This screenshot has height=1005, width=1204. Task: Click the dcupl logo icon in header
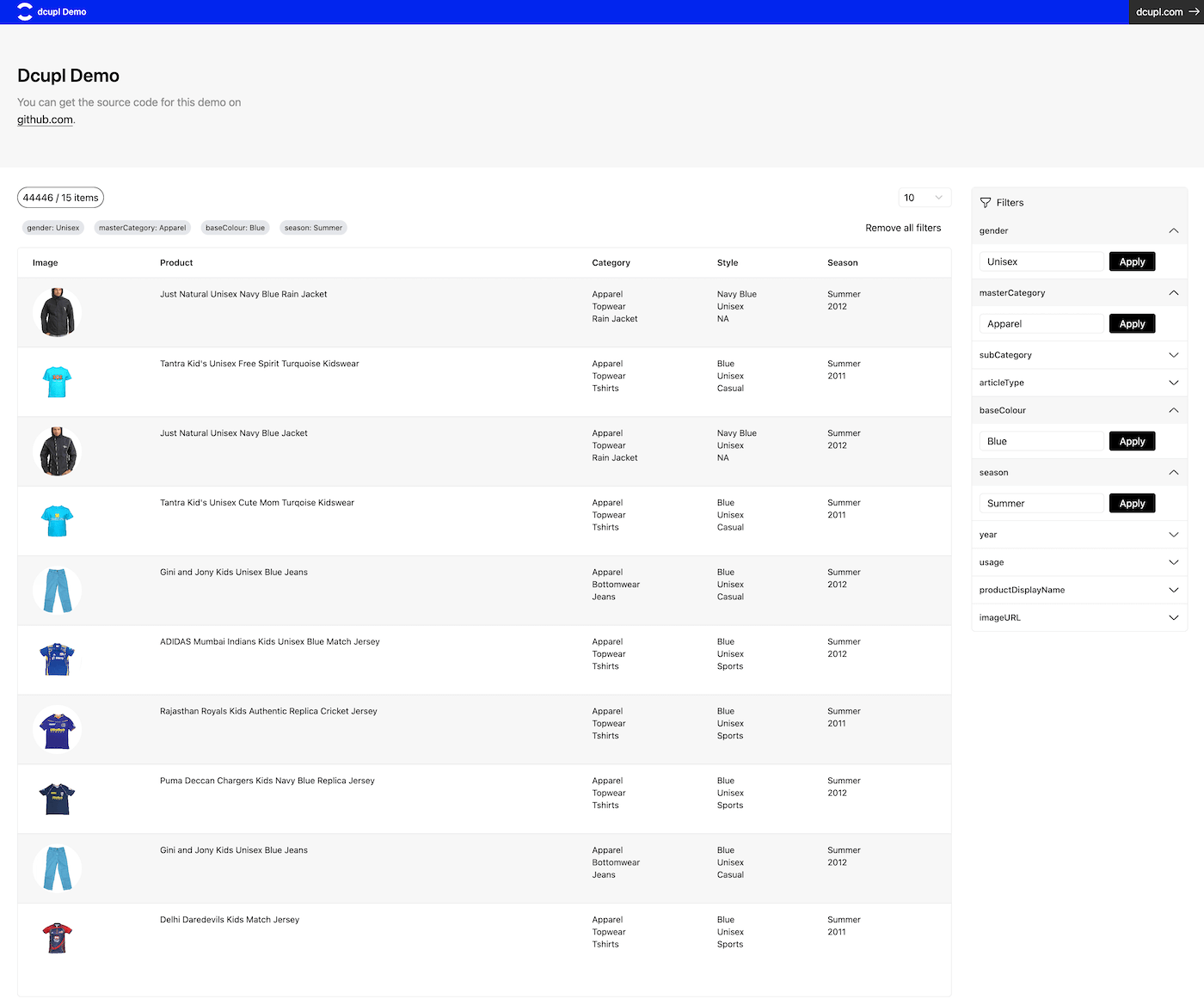click(x=25, y=12)
